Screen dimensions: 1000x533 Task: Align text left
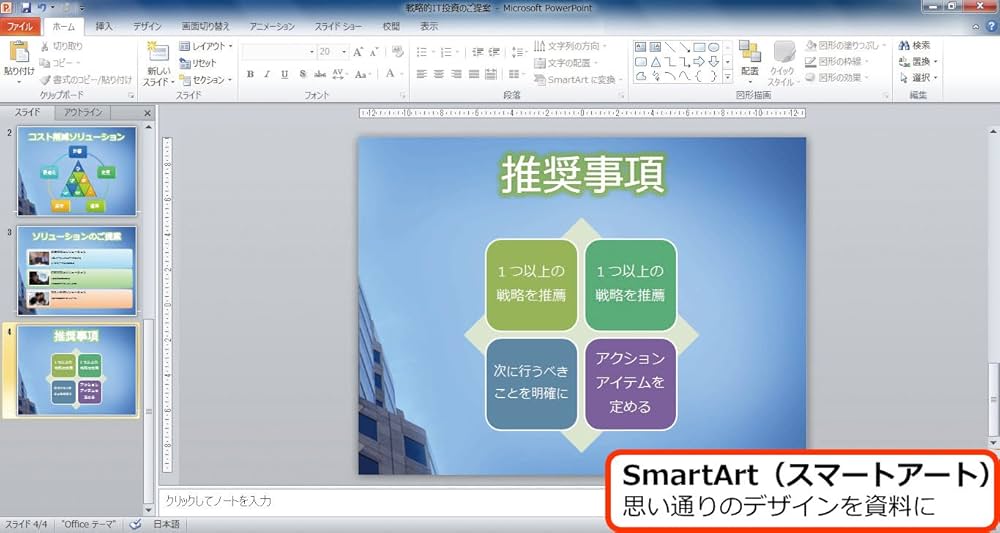coord(422,74)
